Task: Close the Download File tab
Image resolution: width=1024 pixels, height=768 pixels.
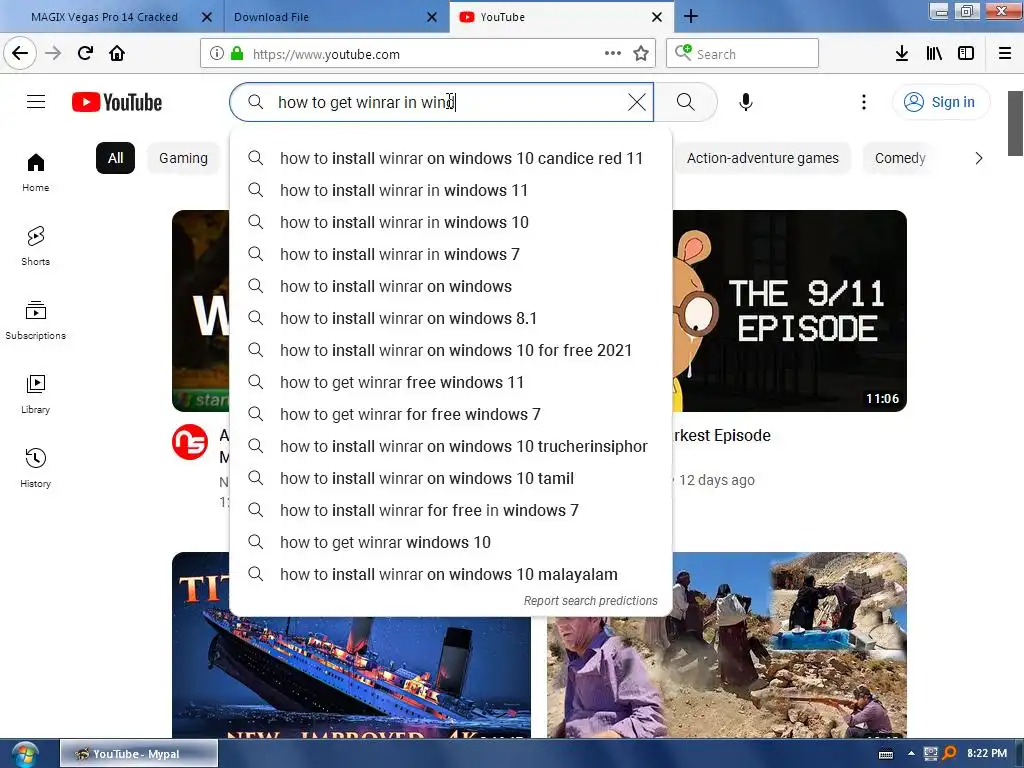Action: pyautogui.click(x=432, y=17)
